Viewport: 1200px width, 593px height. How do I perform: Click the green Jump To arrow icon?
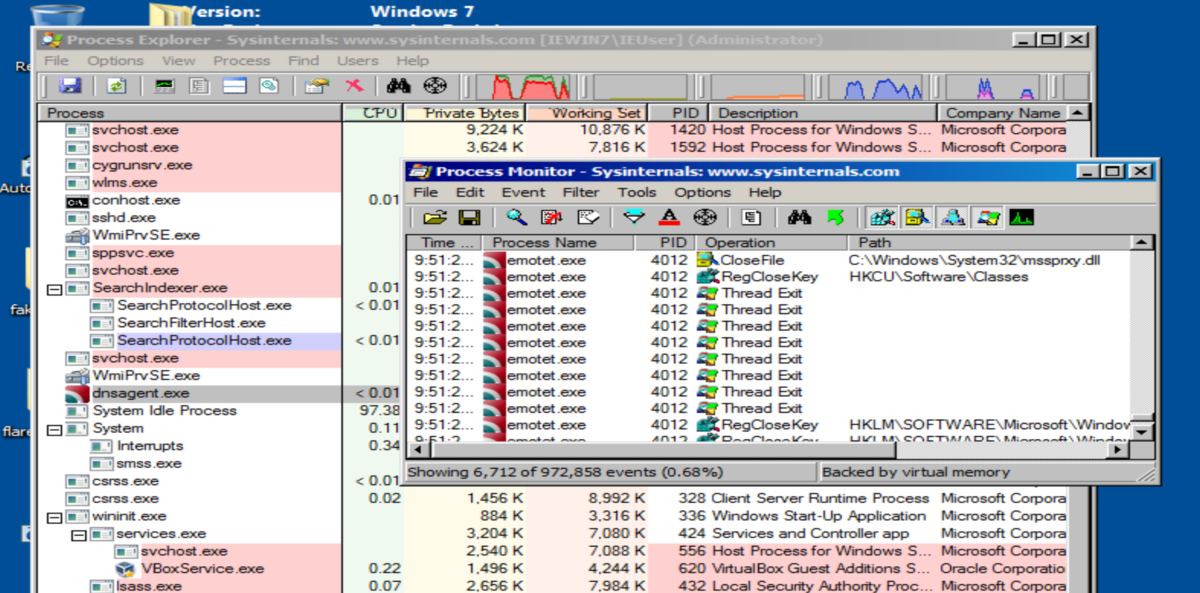pyautogui.click(x=834, y=217)
